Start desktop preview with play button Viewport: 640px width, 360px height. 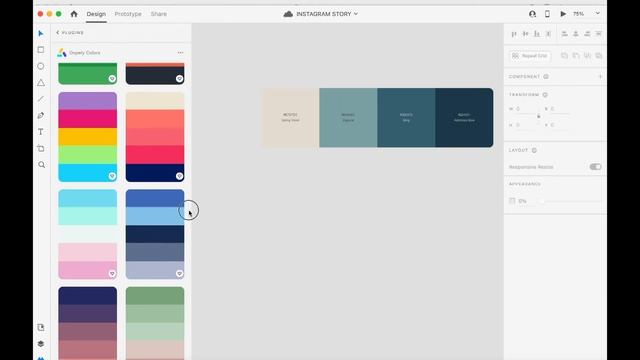click(x=563, y=14)
